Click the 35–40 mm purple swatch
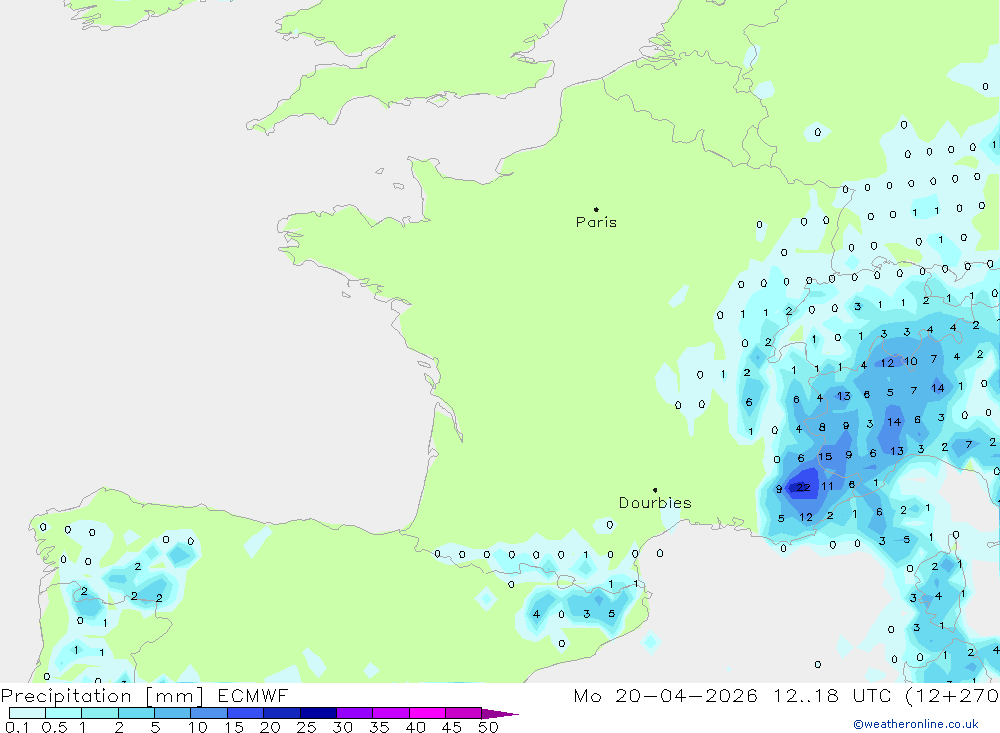 pos(391,713)
